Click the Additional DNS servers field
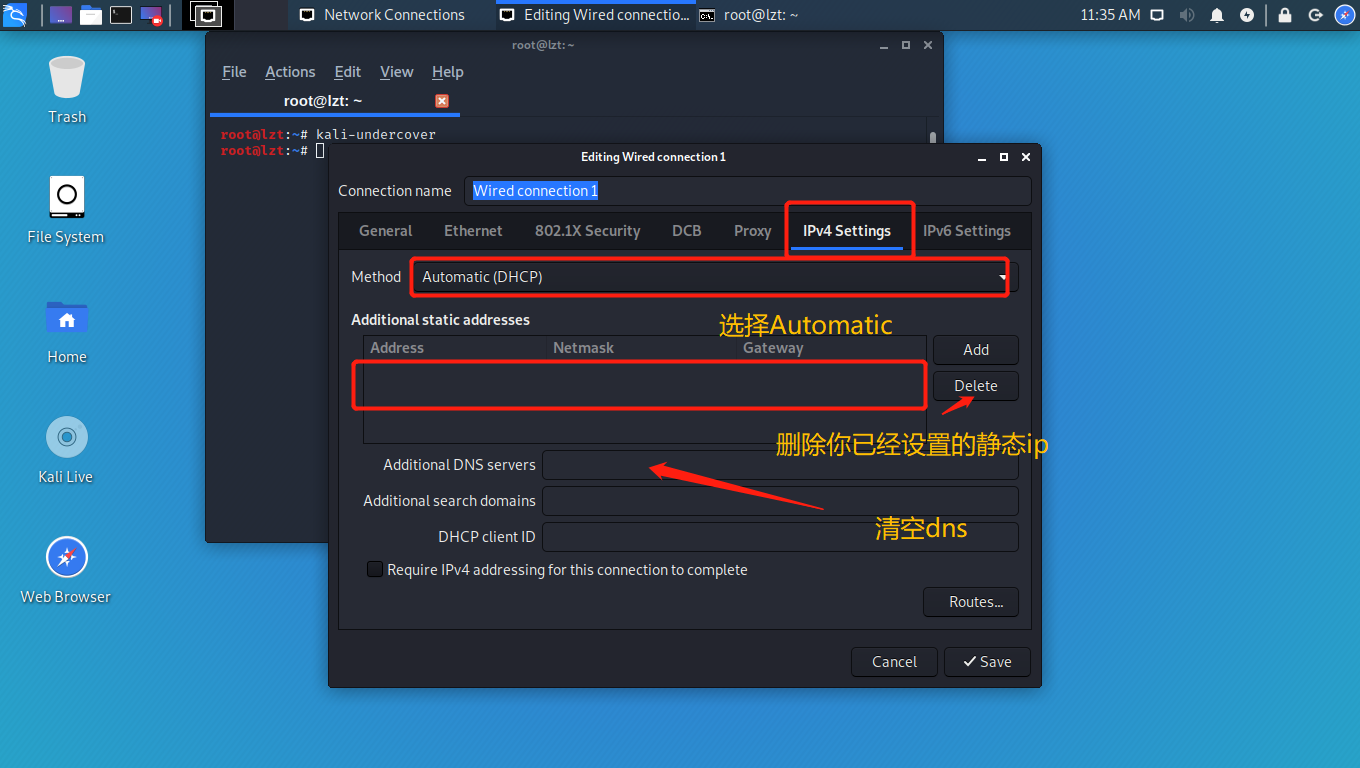1360x768 pixels. tap(780, 465)
